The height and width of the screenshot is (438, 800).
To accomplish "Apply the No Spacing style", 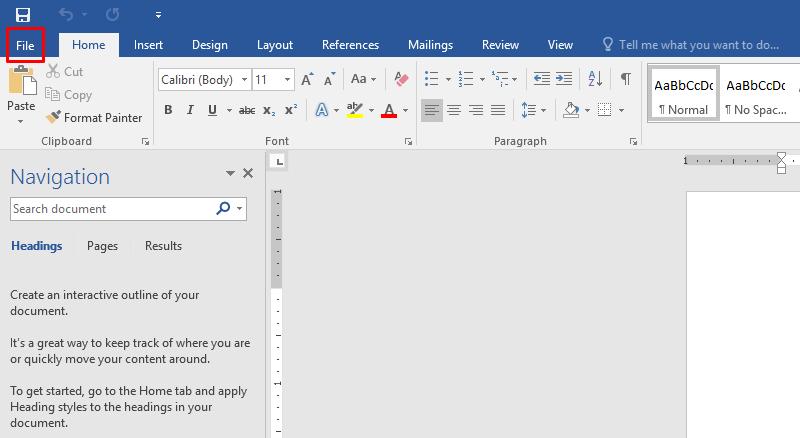I will 755,95.
